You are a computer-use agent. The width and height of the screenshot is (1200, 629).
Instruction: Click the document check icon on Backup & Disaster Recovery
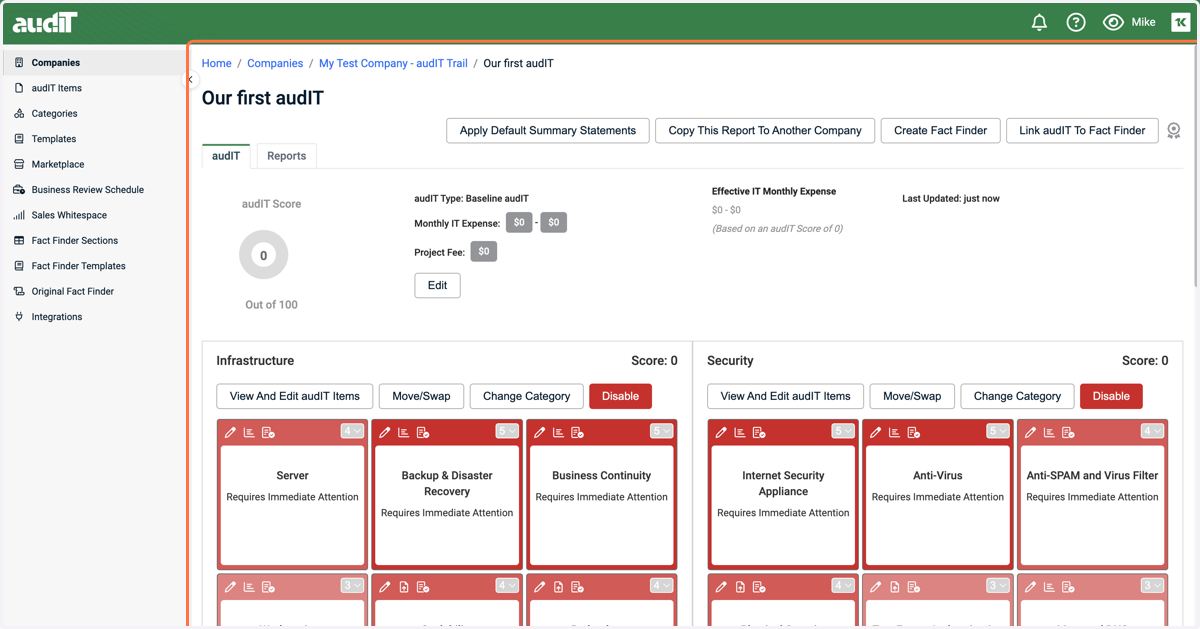423,432
